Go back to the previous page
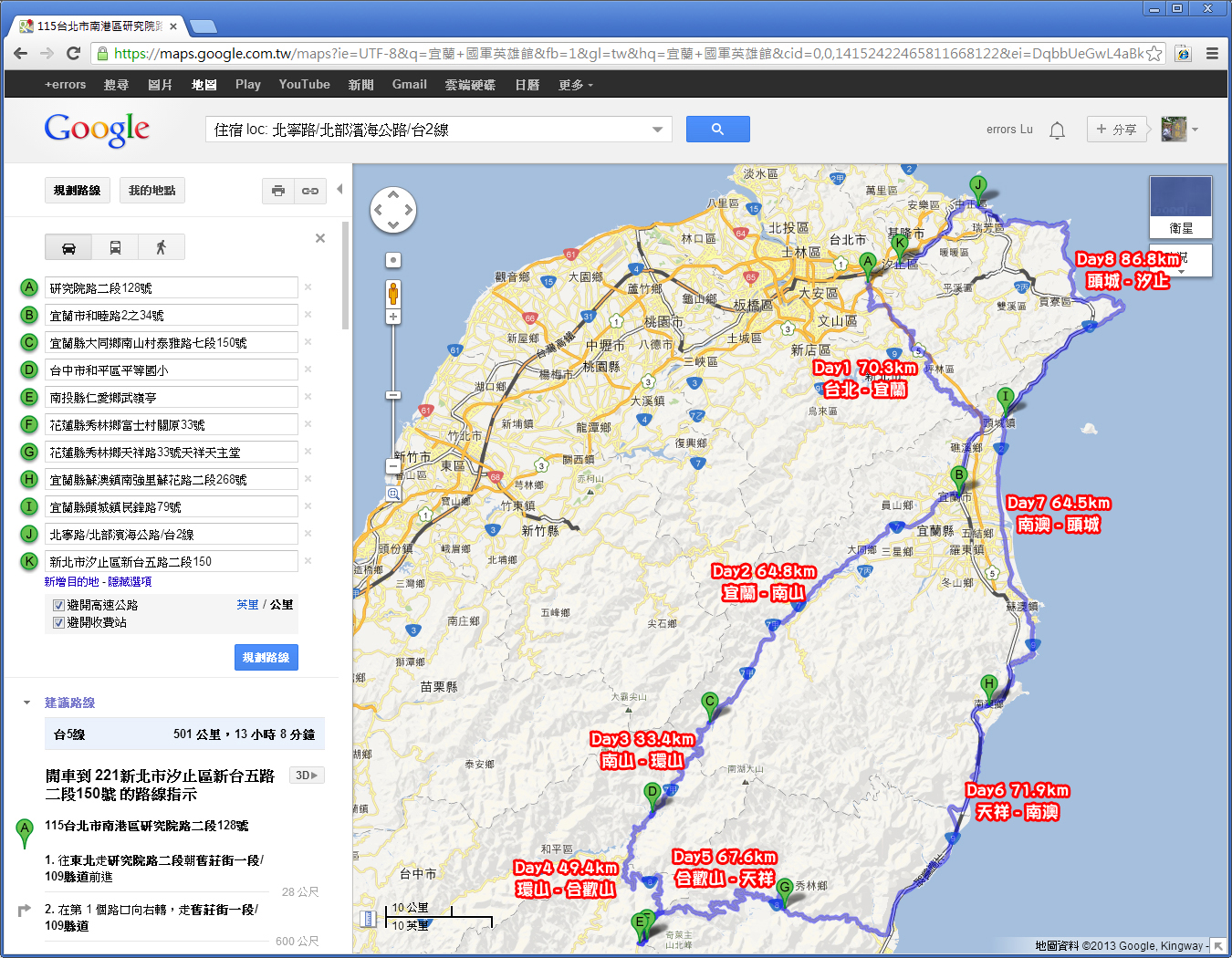This screenshot has height=958, width=1232. click(21, 54)
